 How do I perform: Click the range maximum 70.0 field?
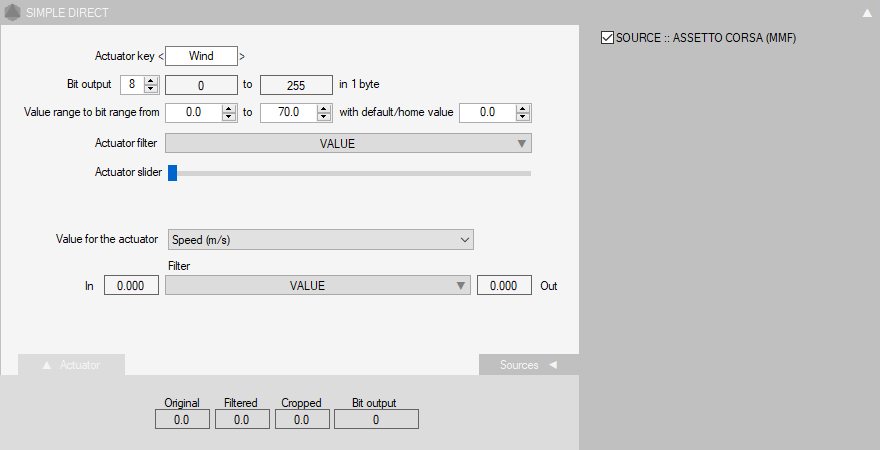[288, 113]
